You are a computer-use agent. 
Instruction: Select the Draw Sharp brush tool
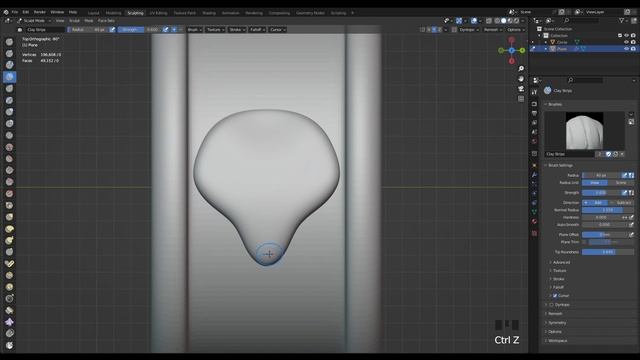click(9, 53)
